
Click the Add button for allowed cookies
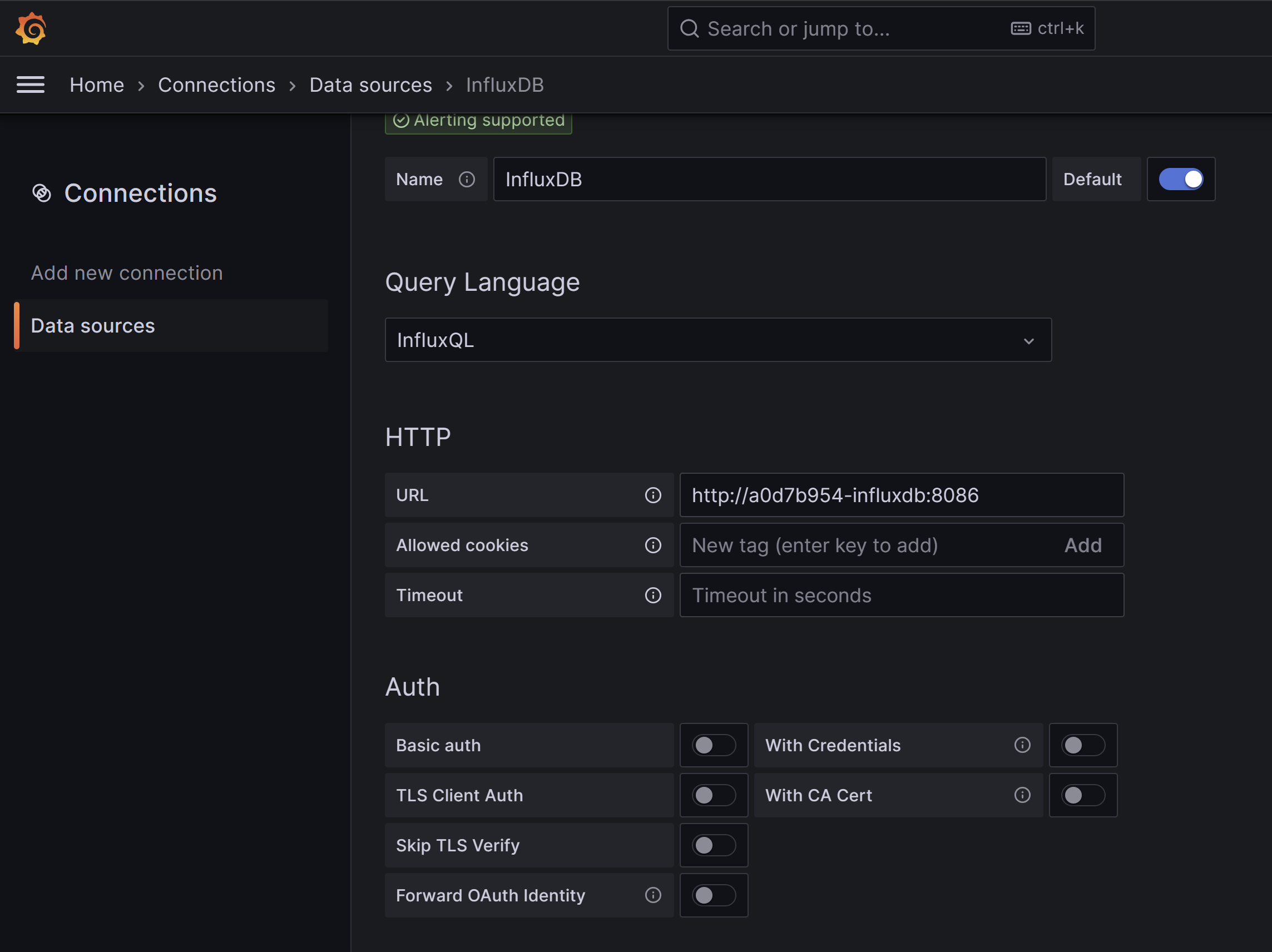click(x=1083, y=545)
